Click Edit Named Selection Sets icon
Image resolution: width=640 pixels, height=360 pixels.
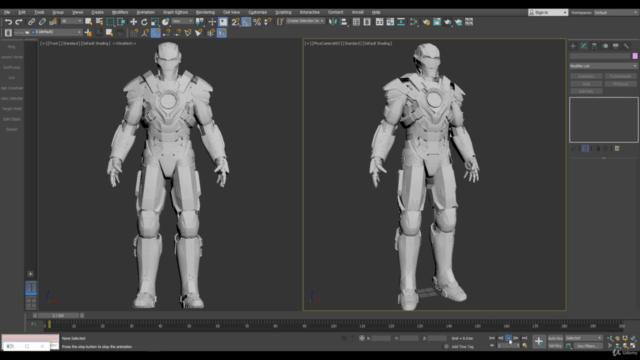pos(280,22)
